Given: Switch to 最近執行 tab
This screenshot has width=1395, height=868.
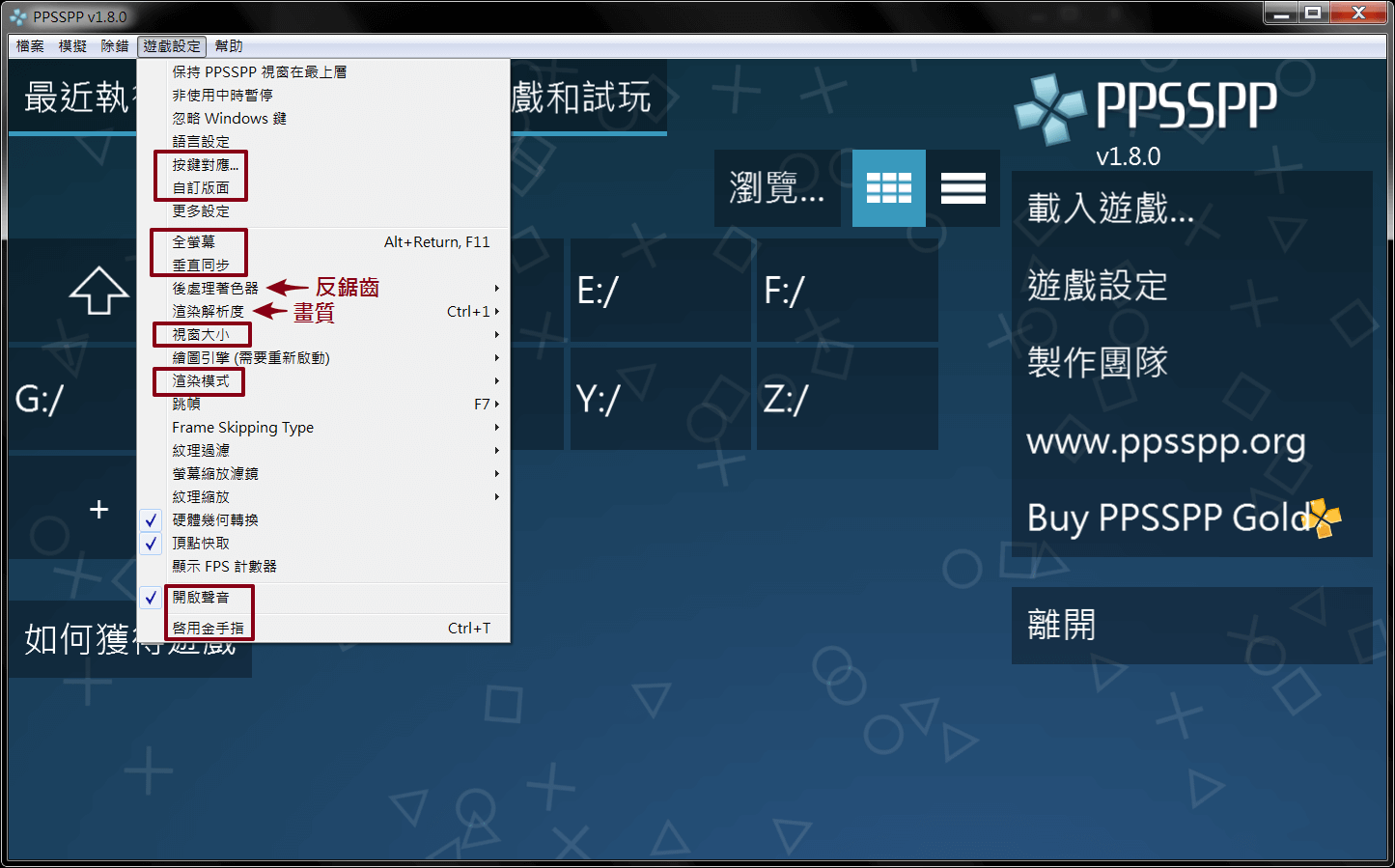Looking at the screenshot, I should point(73,98).
